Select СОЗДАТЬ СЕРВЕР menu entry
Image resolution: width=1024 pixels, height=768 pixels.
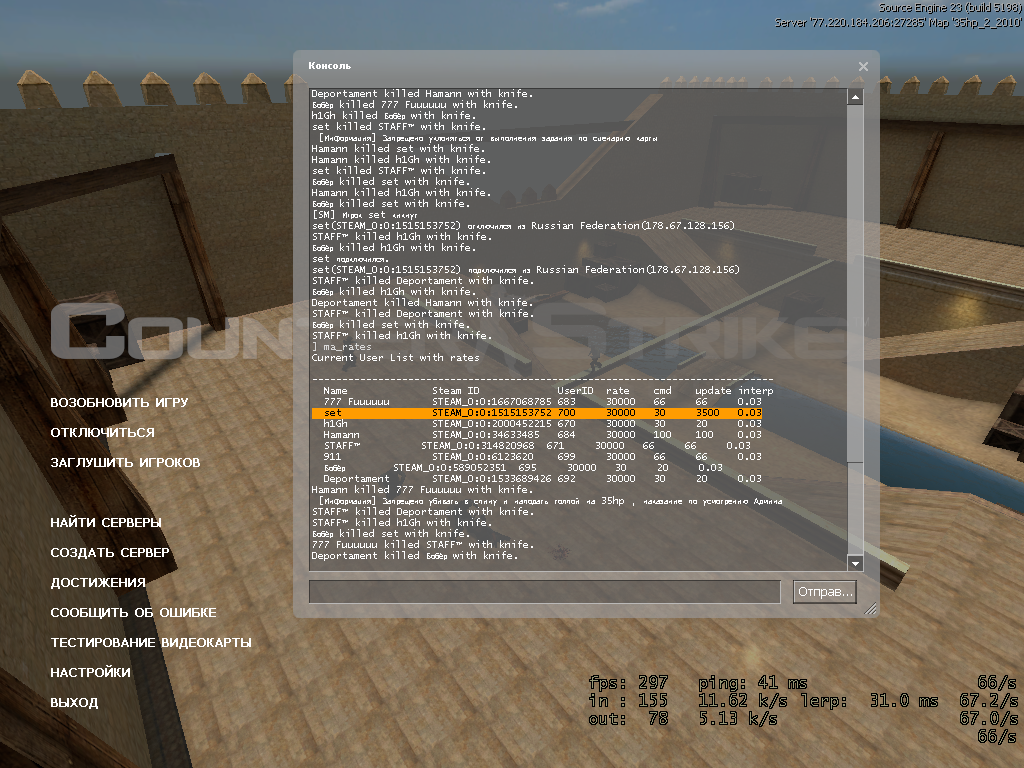point(110,552)
